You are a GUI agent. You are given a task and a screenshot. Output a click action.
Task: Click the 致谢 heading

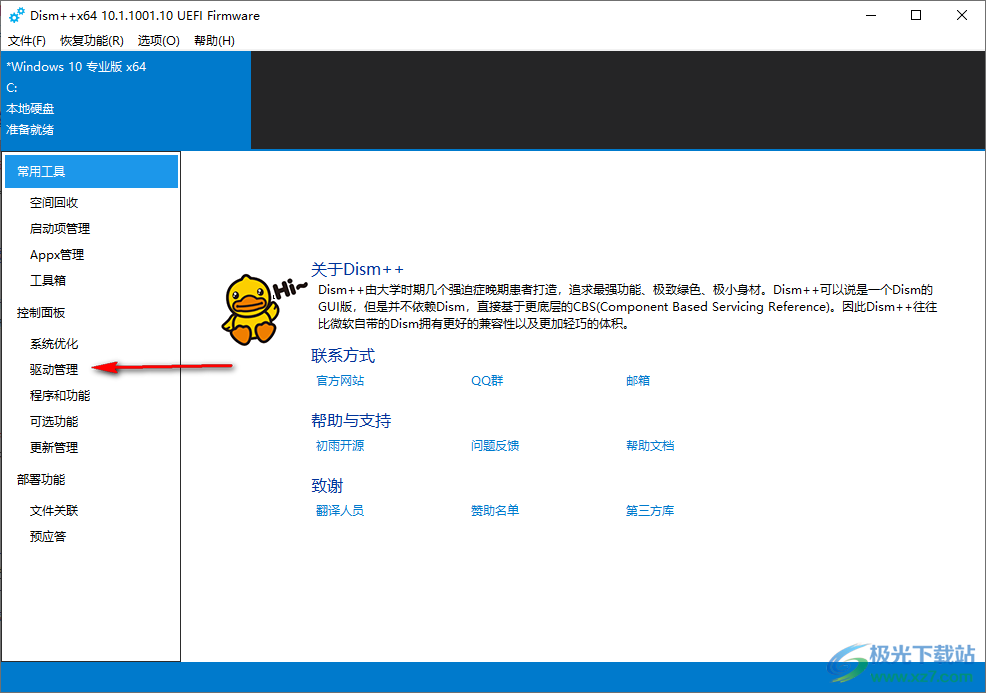pyautogui.click(x=327, y=485)
